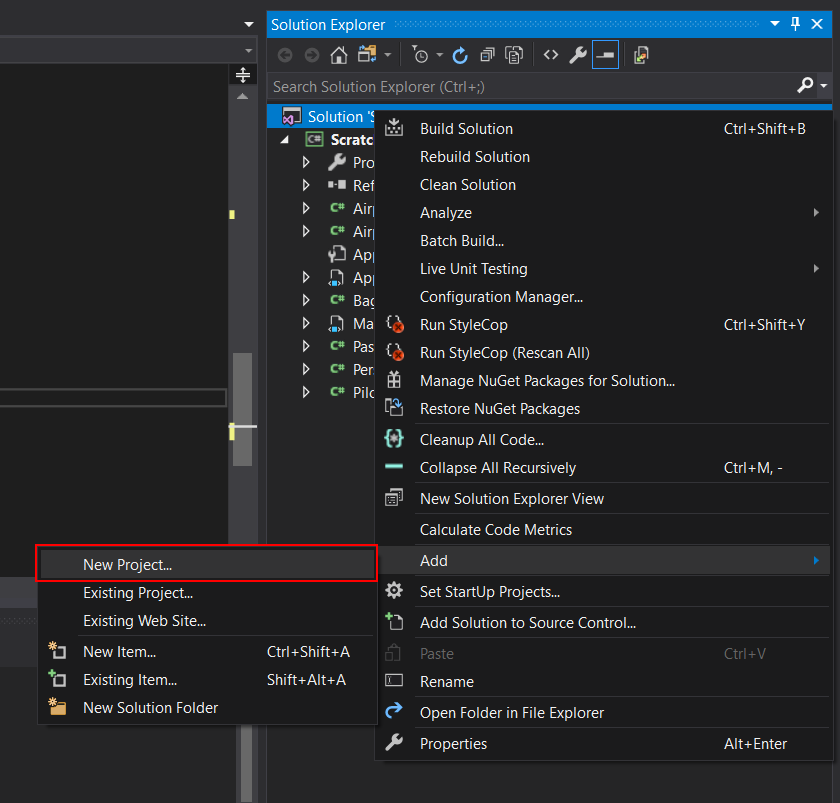This screenshot has height=803, width=840.
Task: Open the Solution Explorer window position dropdown
Action: tap(775, 24)
